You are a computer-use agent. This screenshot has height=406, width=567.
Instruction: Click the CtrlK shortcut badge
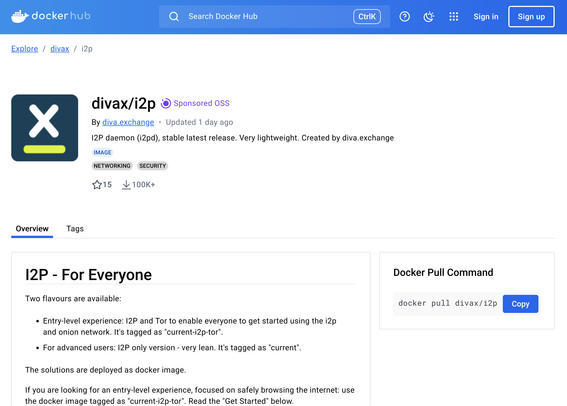tap(367, 17)
